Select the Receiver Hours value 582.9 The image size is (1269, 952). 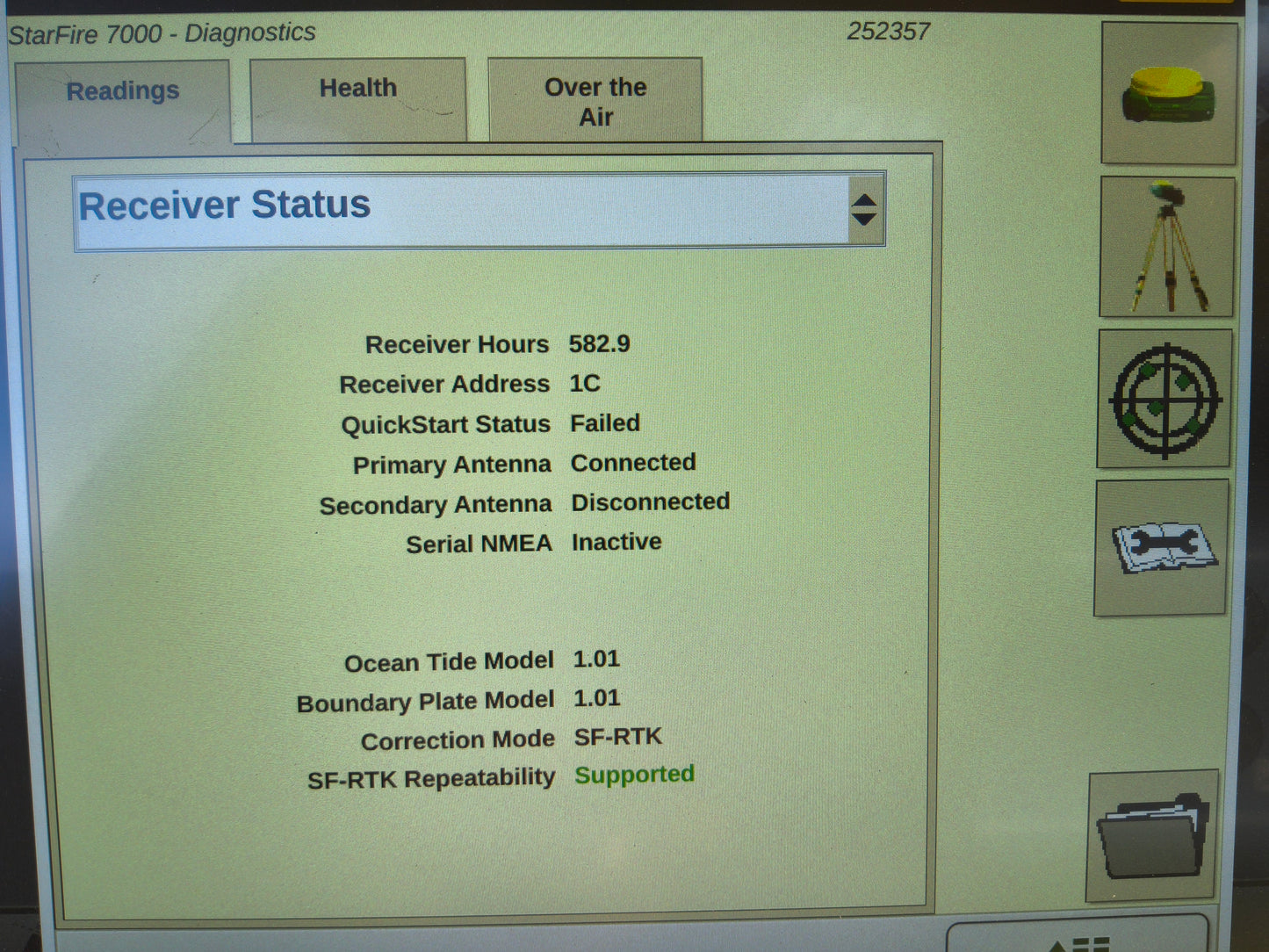(599, 343)
